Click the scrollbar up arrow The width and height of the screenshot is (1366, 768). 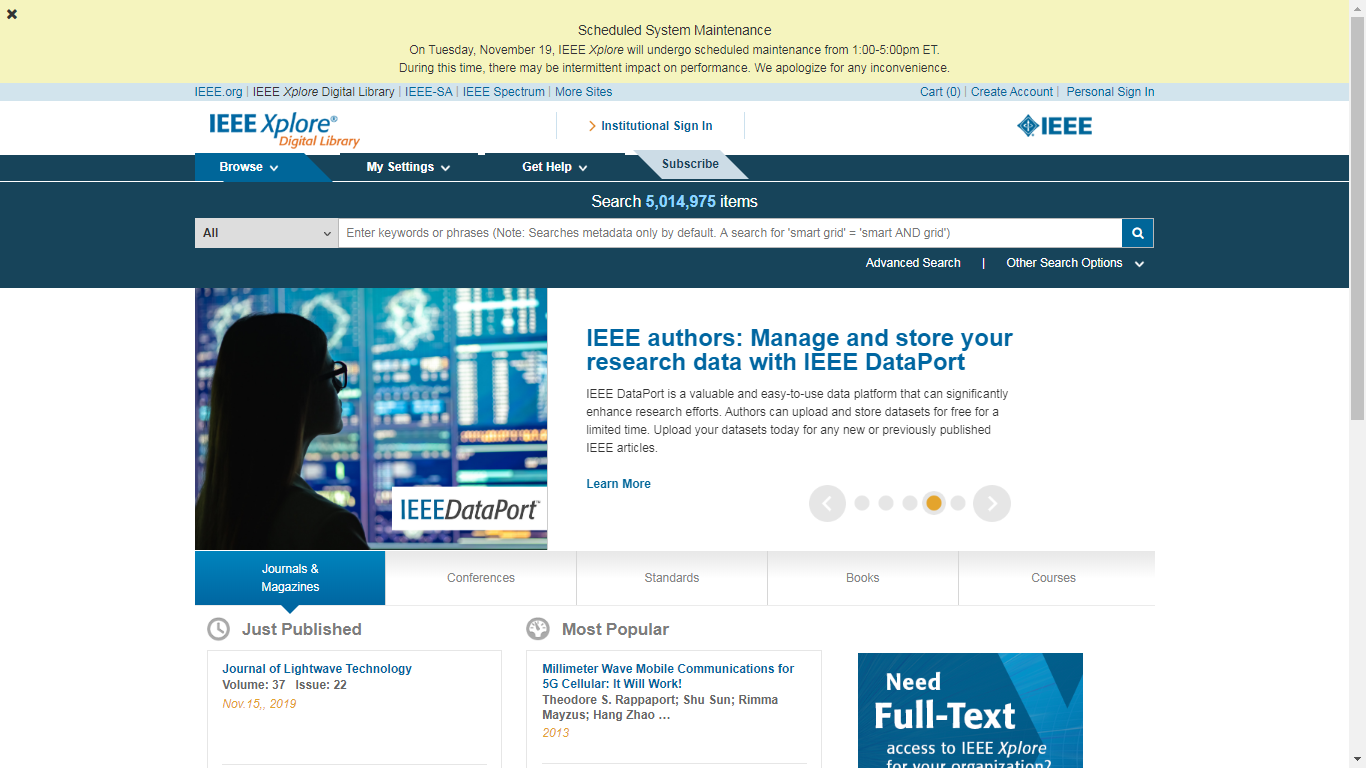[x=1357, y=7]
